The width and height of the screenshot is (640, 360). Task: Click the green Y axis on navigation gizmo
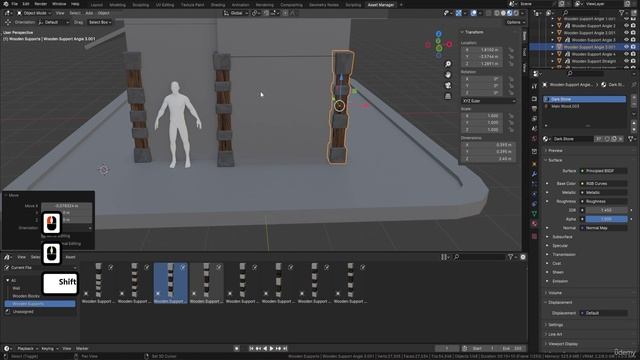coord(439,48)
